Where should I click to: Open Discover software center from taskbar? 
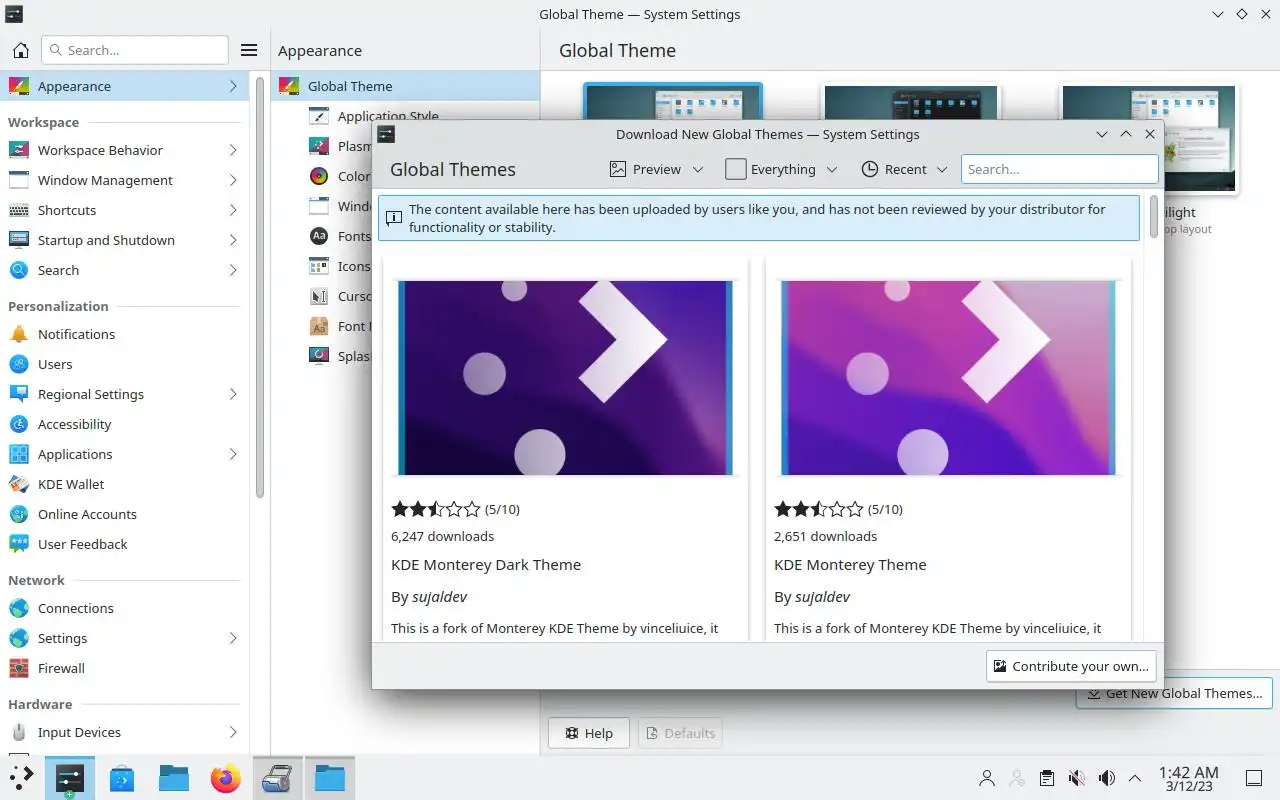(122, 778)
